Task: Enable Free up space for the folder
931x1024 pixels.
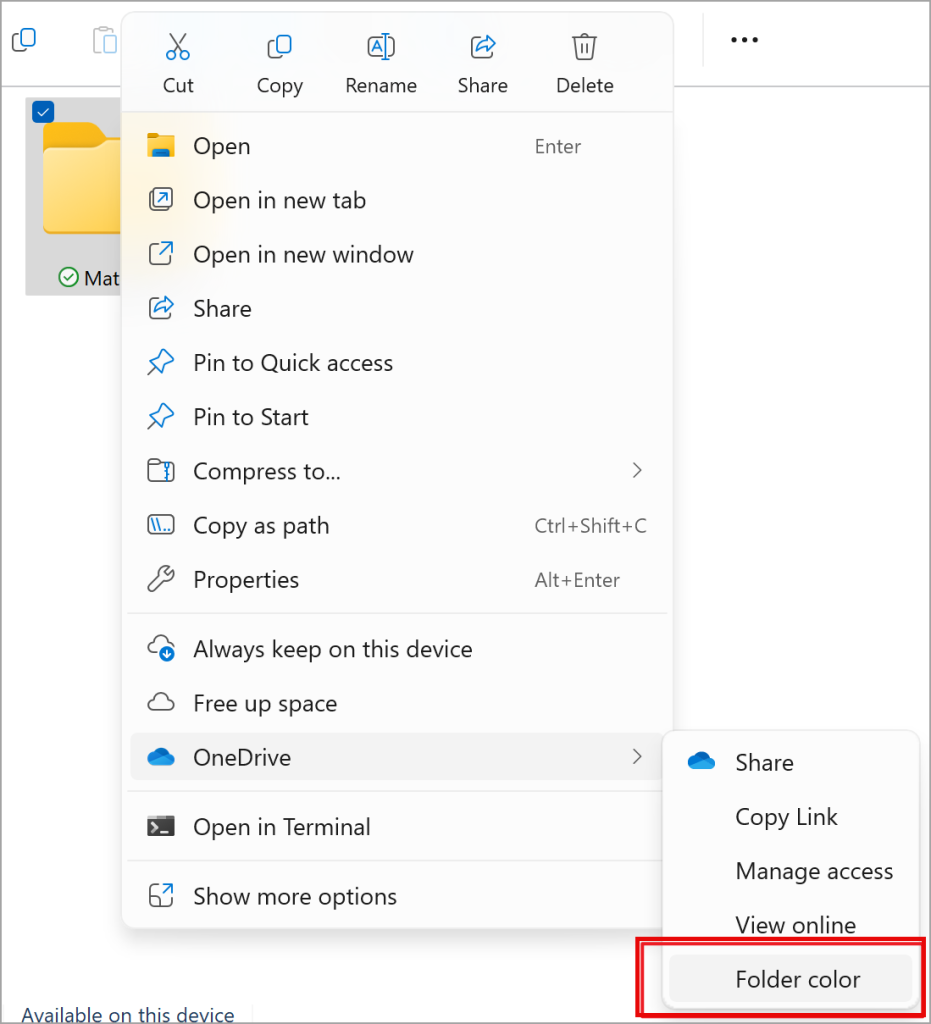Action: click(x=264, y=703)
